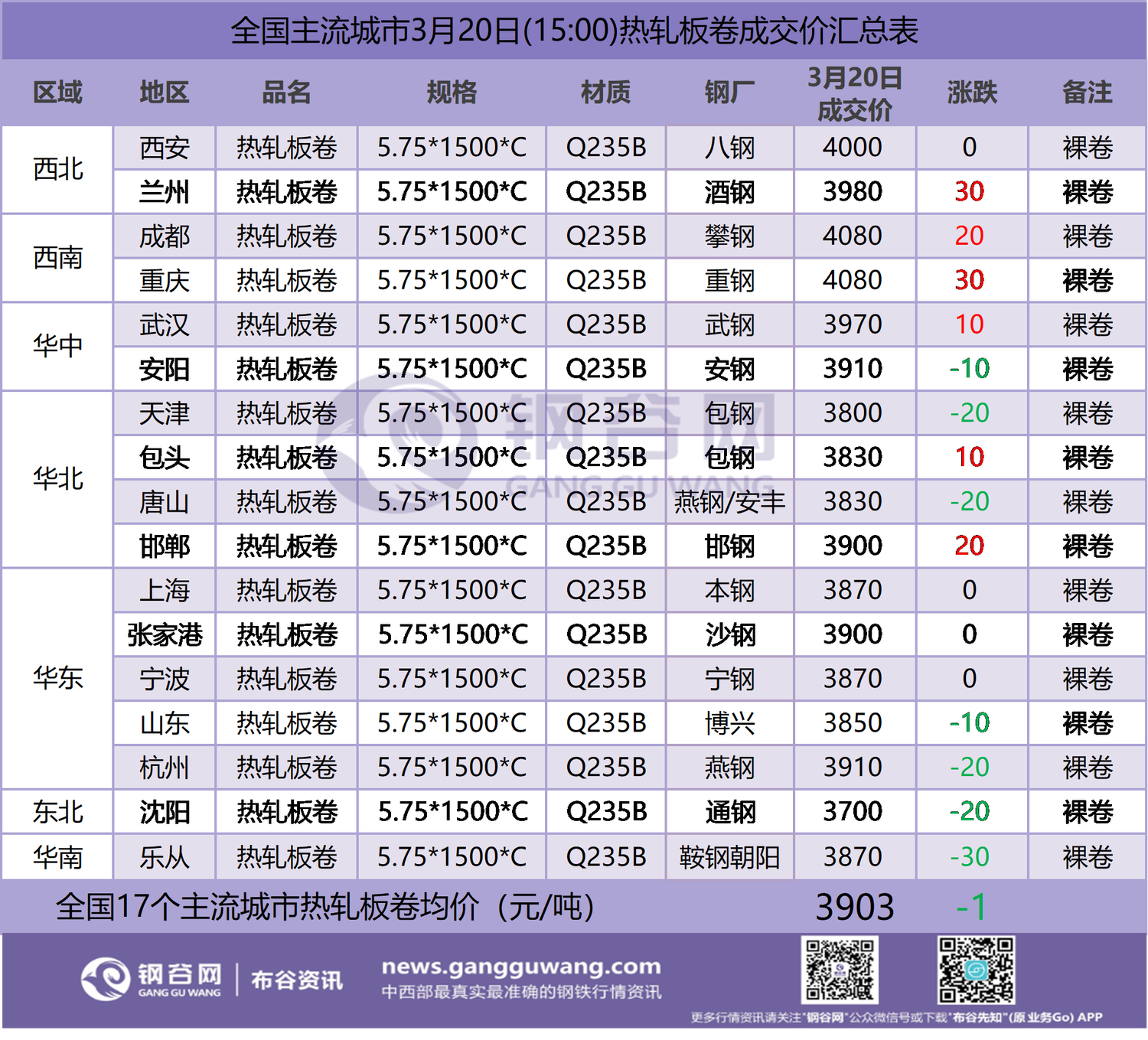Image resolution: width=1148 pixels, height=1040 pixels.
Task: Select the 东北 region cell
Action: click(57, 812)
